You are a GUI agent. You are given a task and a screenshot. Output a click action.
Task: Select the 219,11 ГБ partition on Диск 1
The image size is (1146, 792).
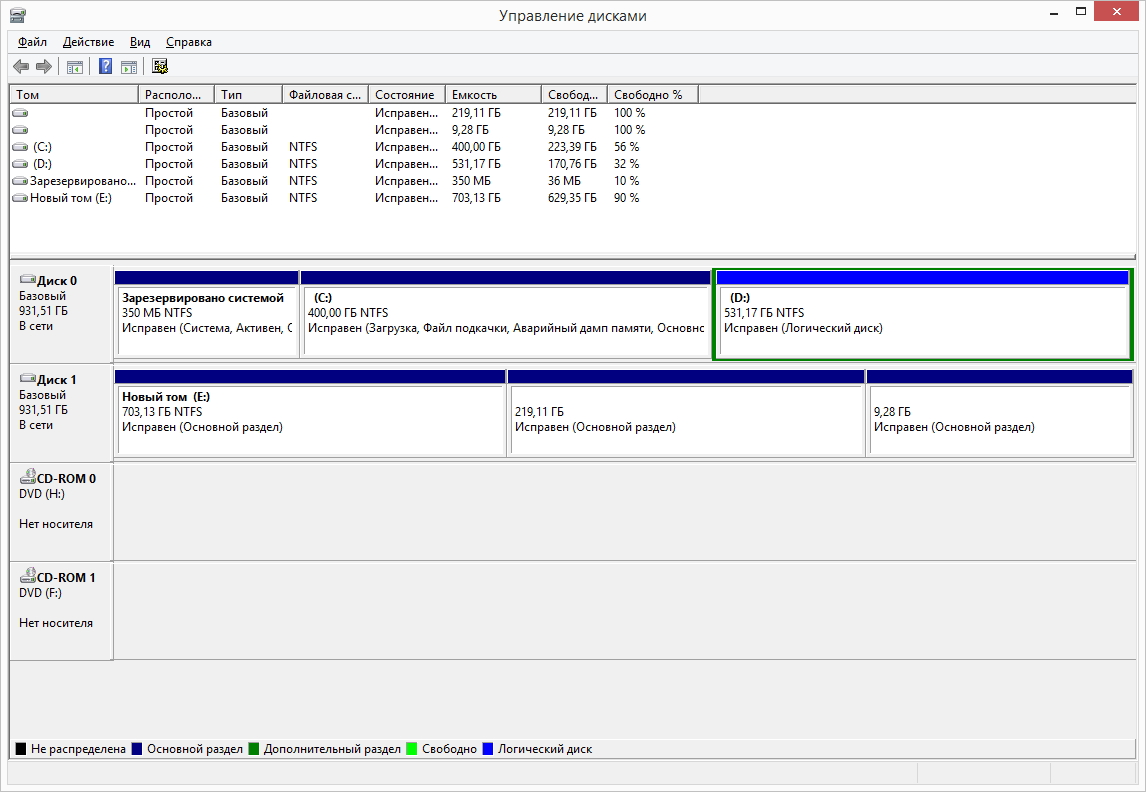[686, 413]
